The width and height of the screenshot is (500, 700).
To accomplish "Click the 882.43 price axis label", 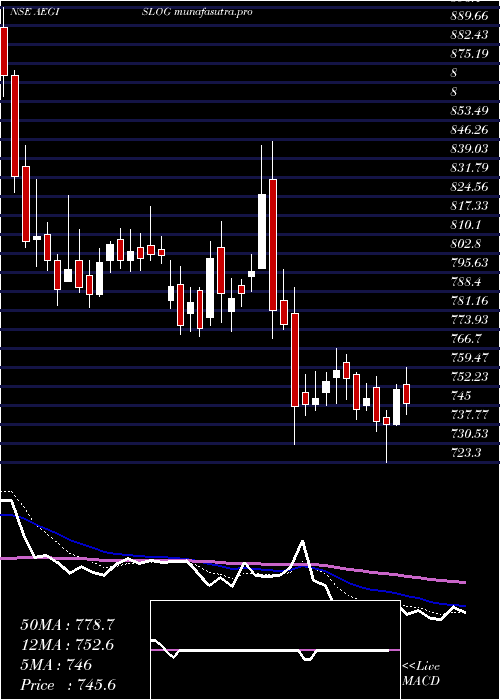I will [470, 35].
